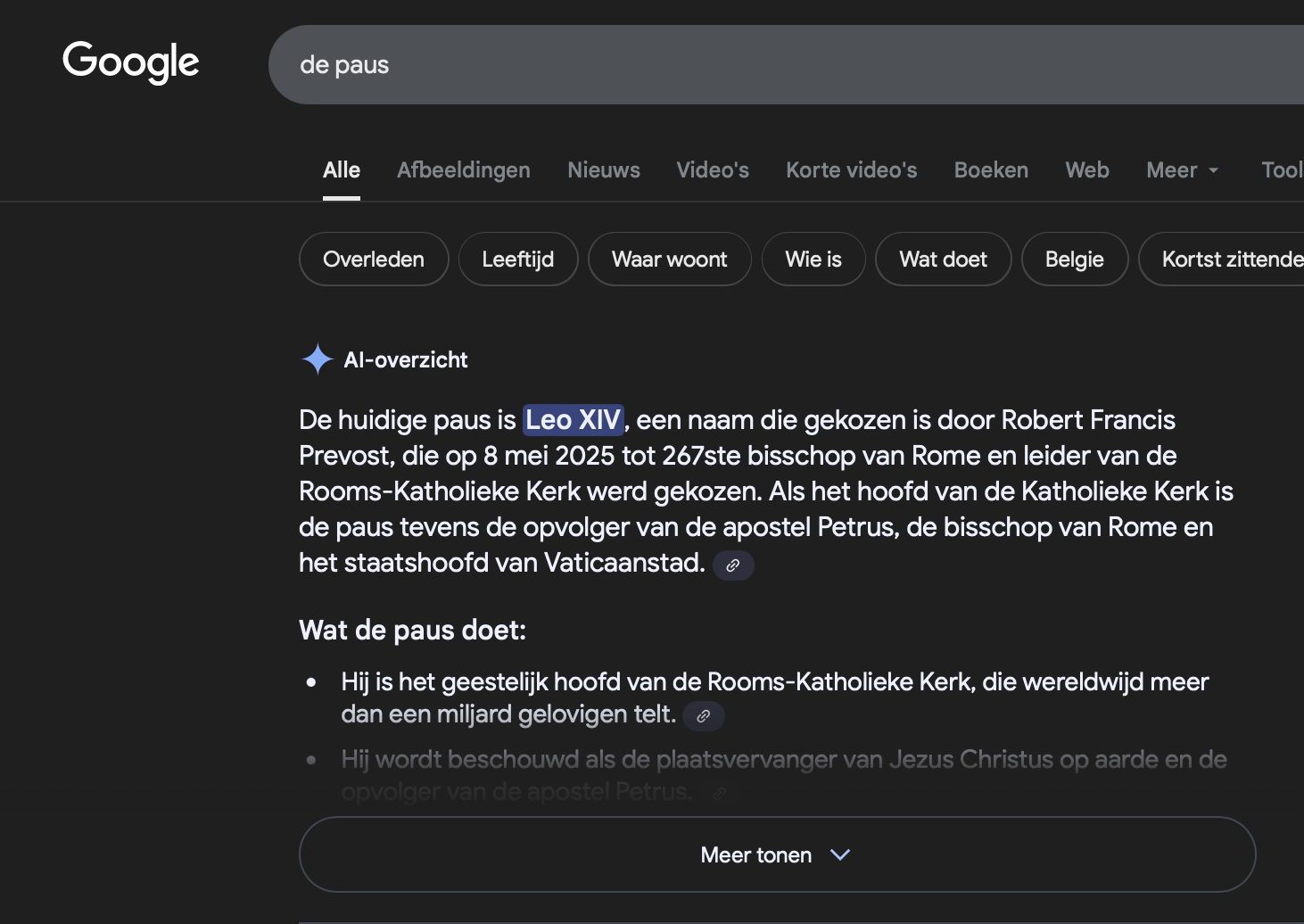Choose the 'Waar woont' suggestion chip
Image resolution: width=1304 pixels, height=924 pixels.
tap(669, 260)
